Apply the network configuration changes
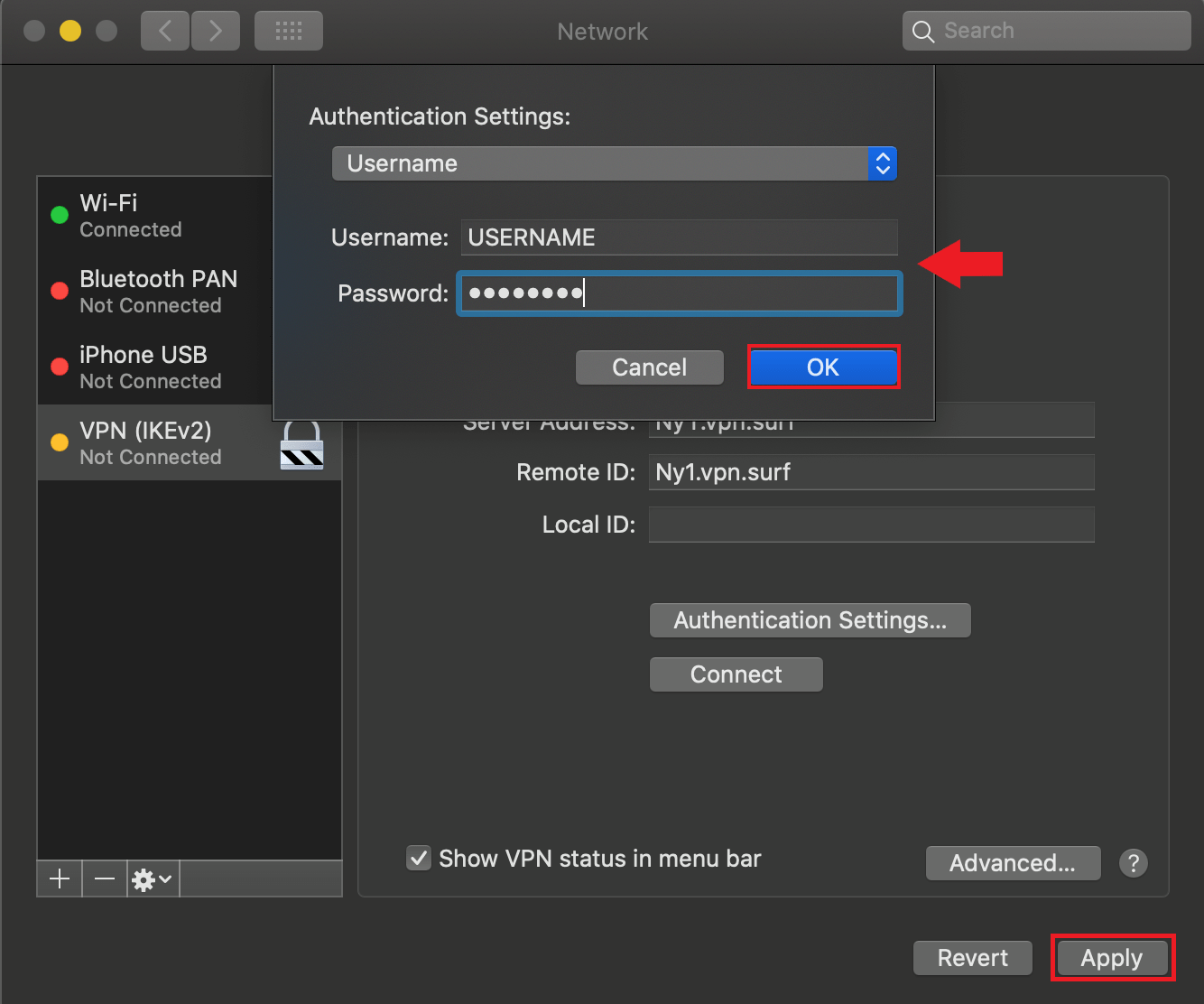The width and height of the screenshot is (1204, 1004). (1112, 958)
